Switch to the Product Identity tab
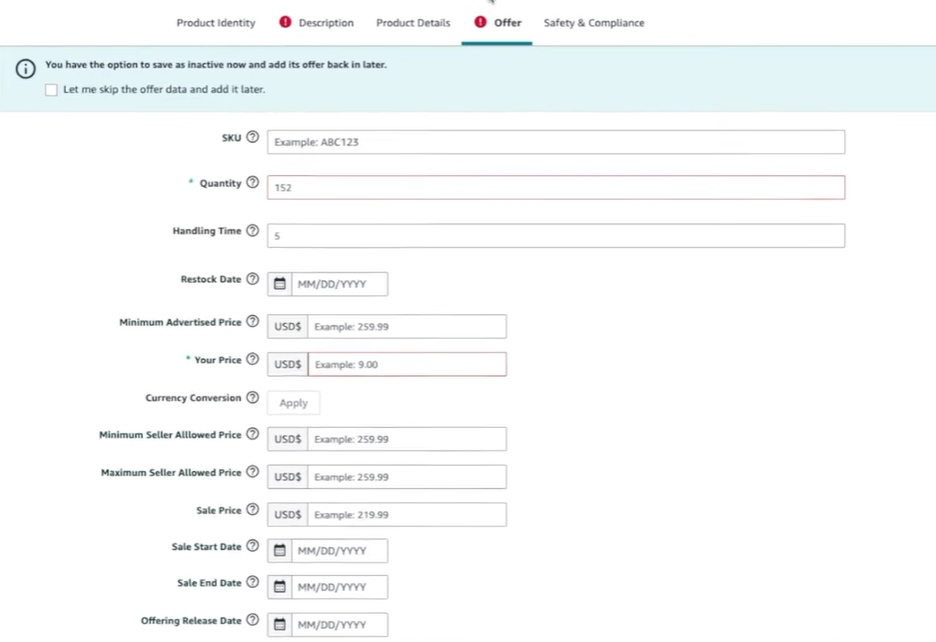 pos(215,23)
